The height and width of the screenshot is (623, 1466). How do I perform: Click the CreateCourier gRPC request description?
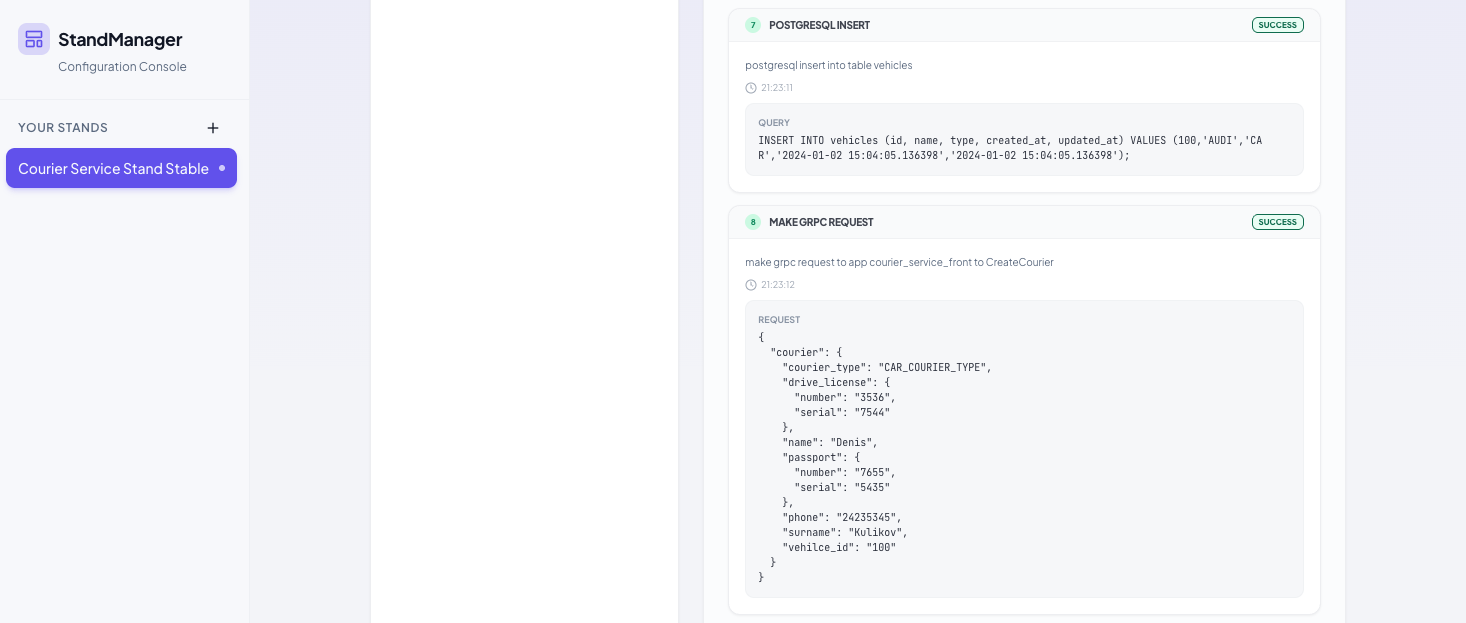[899, 262]
